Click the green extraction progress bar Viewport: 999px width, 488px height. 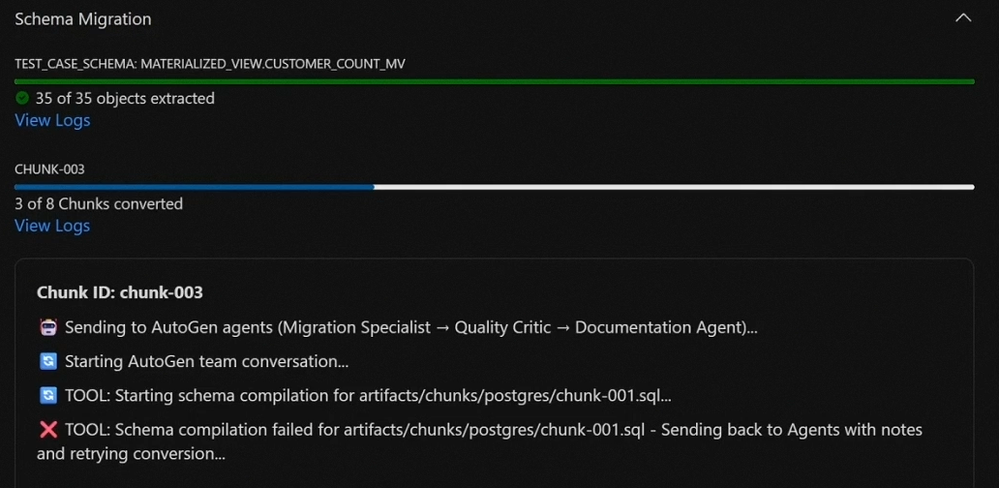click(x=494, y=82)
